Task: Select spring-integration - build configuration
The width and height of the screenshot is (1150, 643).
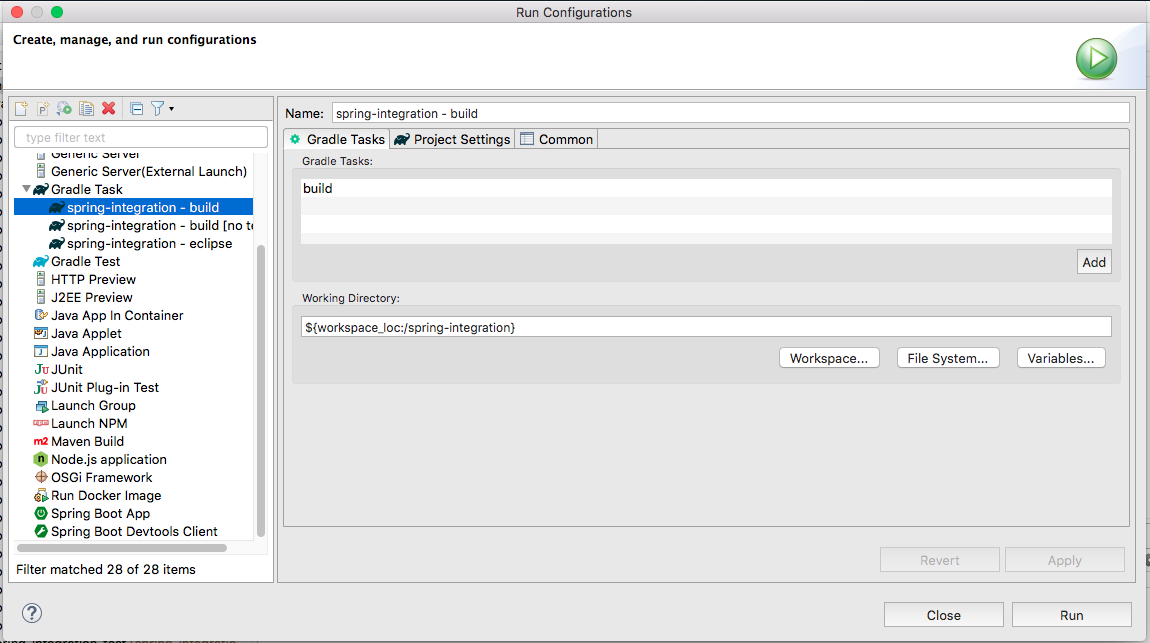Action: click(133, 207)
